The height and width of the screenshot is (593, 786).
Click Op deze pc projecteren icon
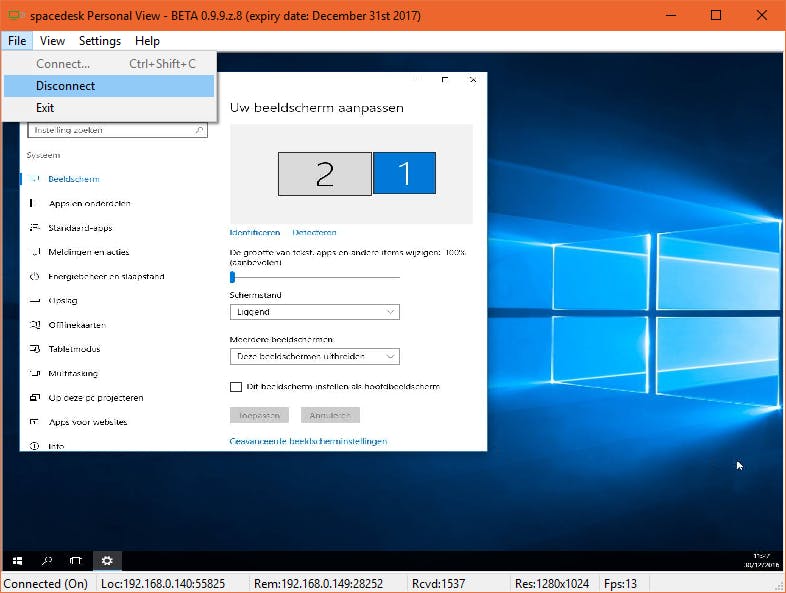[x=35, y=398]
